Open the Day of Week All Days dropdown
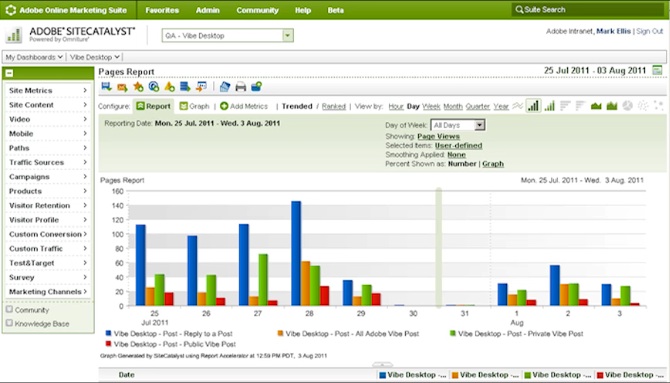The width and height of the screenshot is (670, 383). (458, 125)
